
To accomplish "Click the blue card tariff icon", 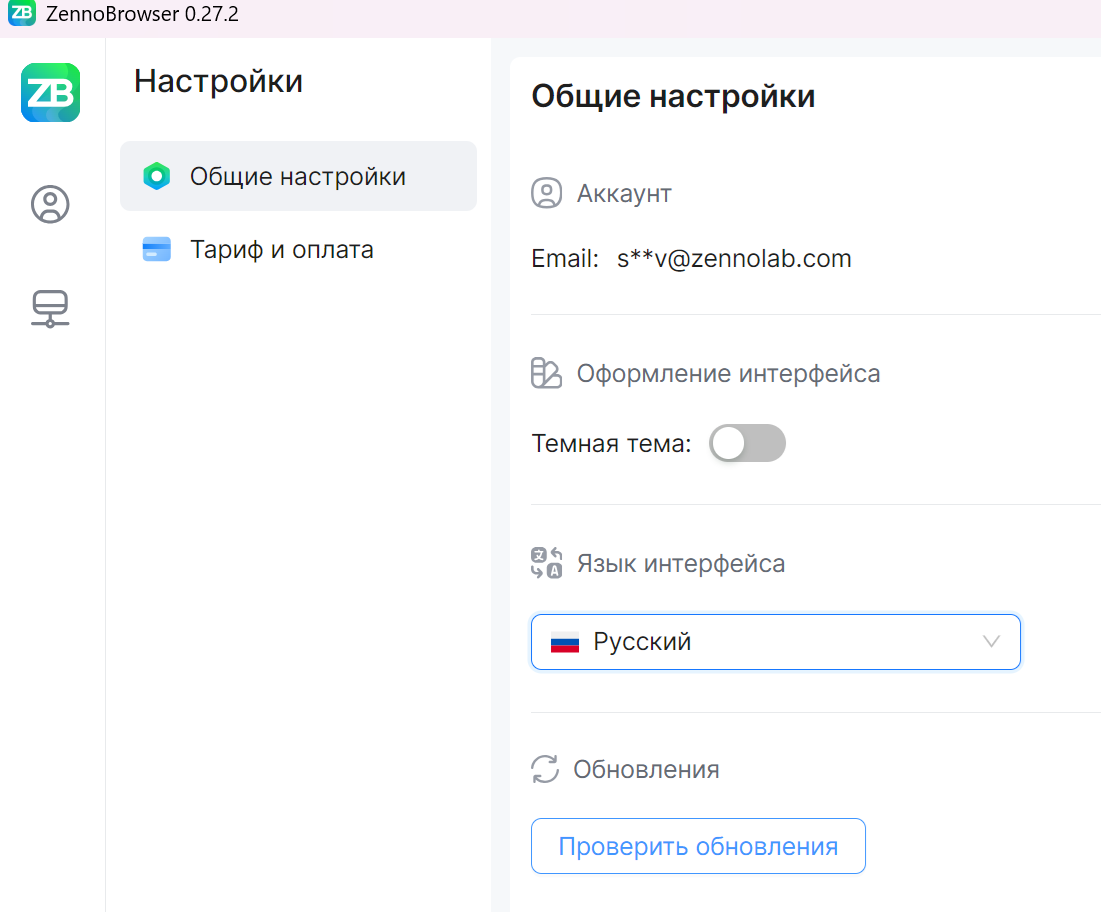I will click(157, 249).
